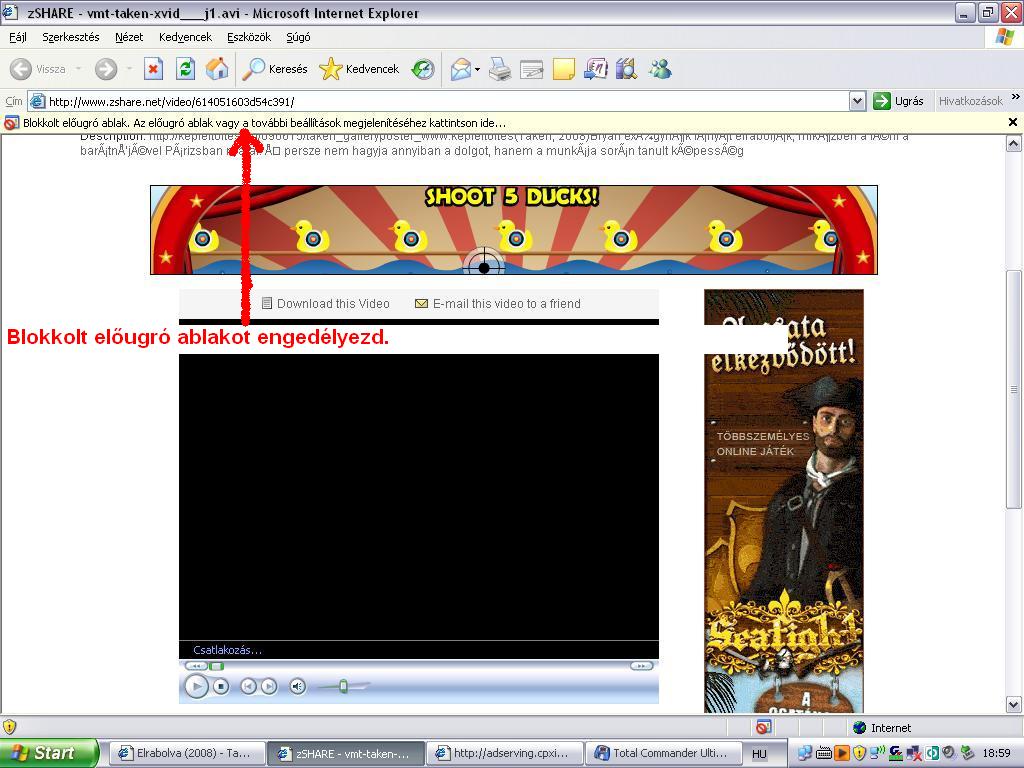
Task: Open the Mail button dropdown arrow
Action: click(x=477, y=69)
